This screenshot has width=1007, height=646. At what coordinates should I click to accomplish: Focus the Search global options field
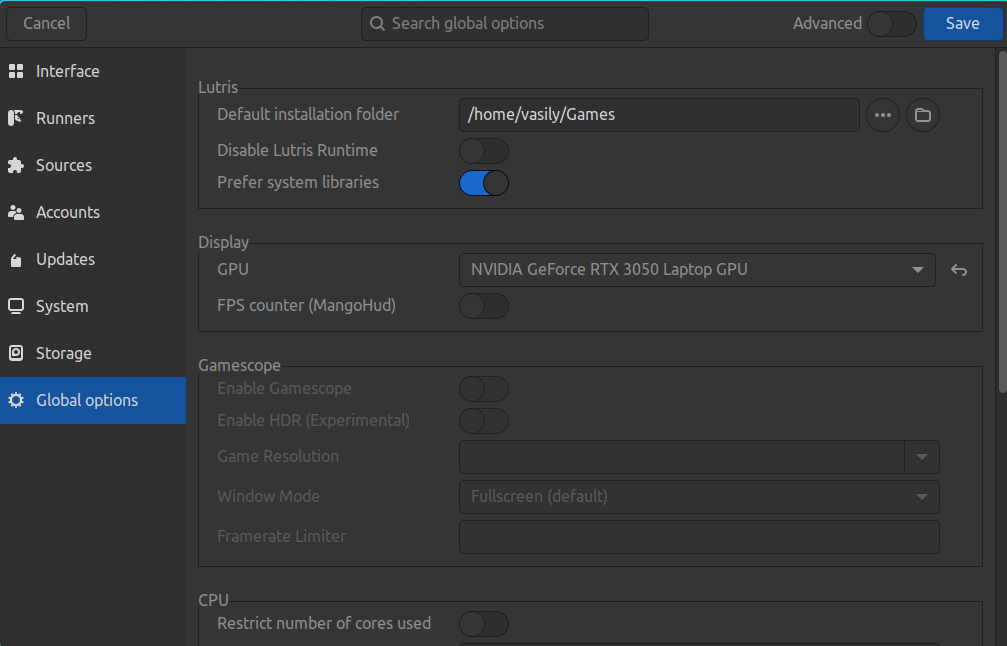505,24
